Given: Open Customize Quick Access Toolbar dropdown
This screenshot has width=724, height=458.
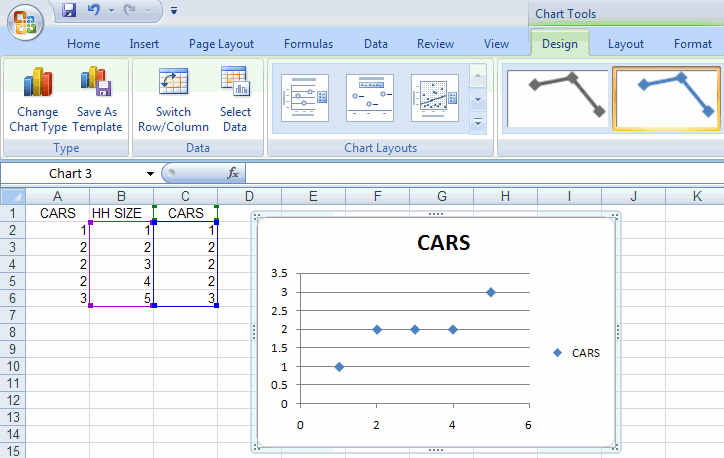Looking at the screenshot, I should point(174,11).
